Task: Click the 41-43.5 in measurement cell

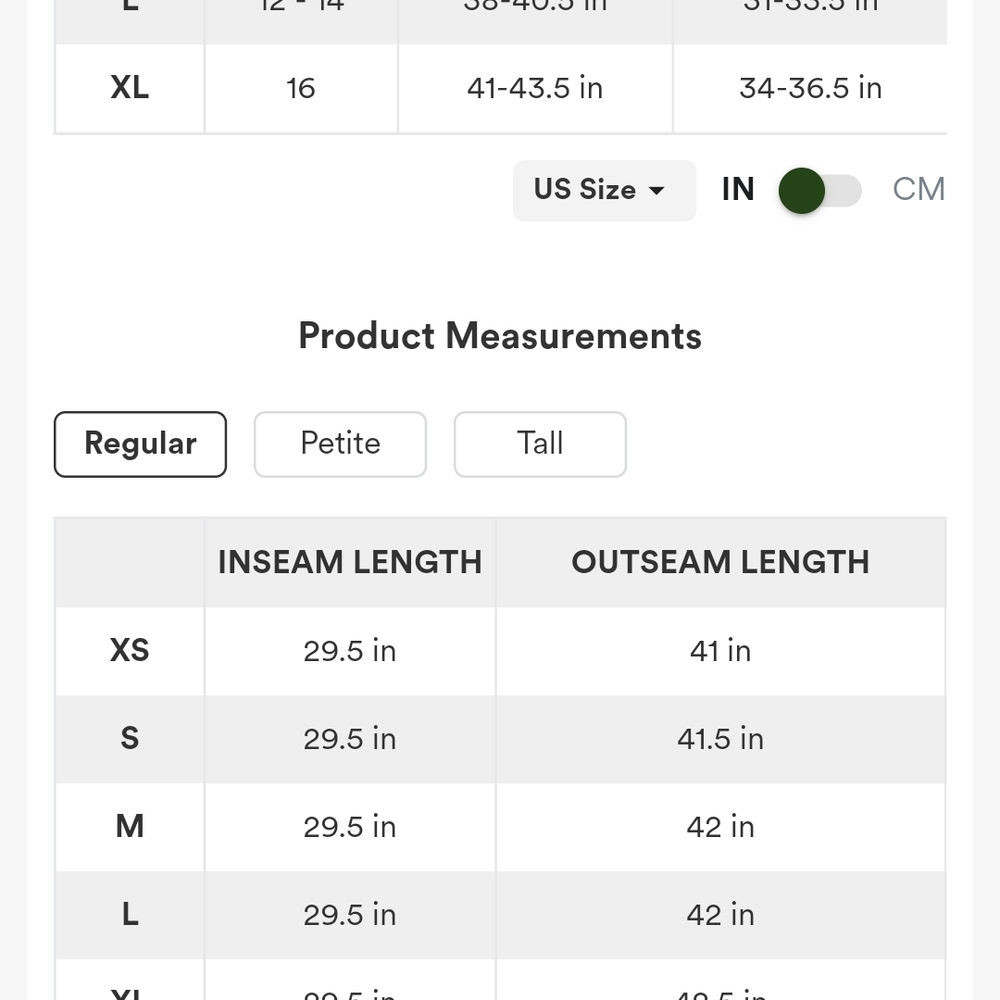Action: (535, 88)
